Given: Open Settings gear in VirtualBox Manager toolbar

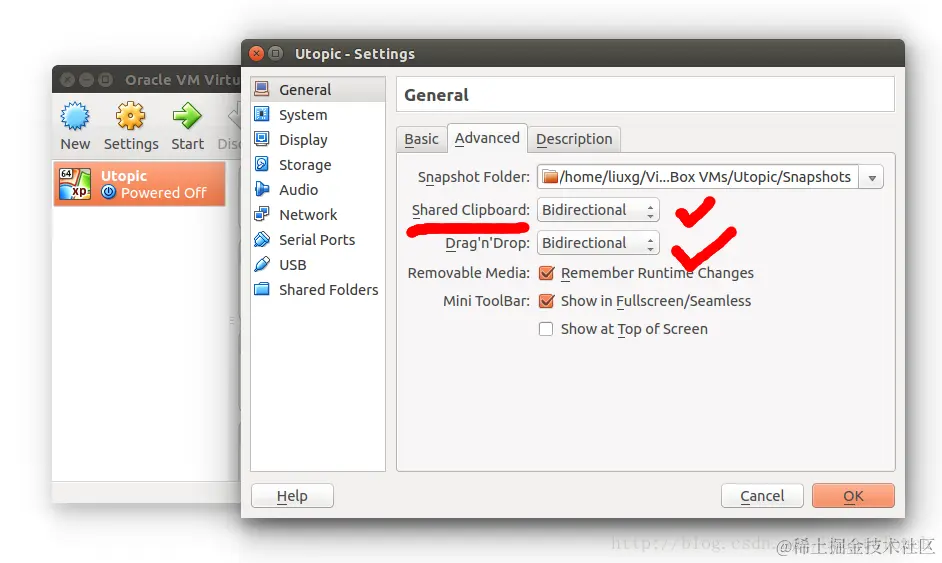Looking at the screenshot, I should tap(130, 116).
